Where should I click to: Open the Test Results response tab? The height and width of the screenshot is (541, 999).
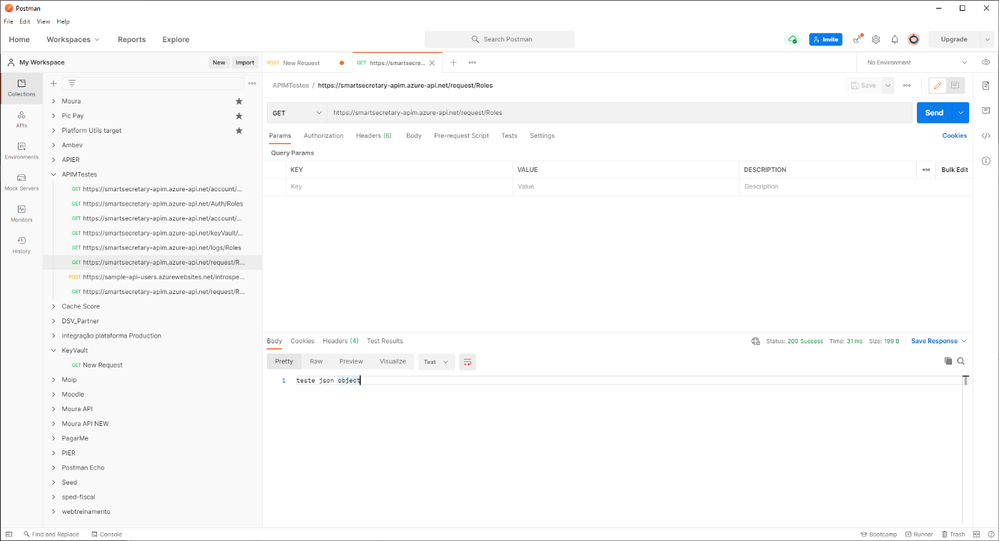click(x=385, y=341)
